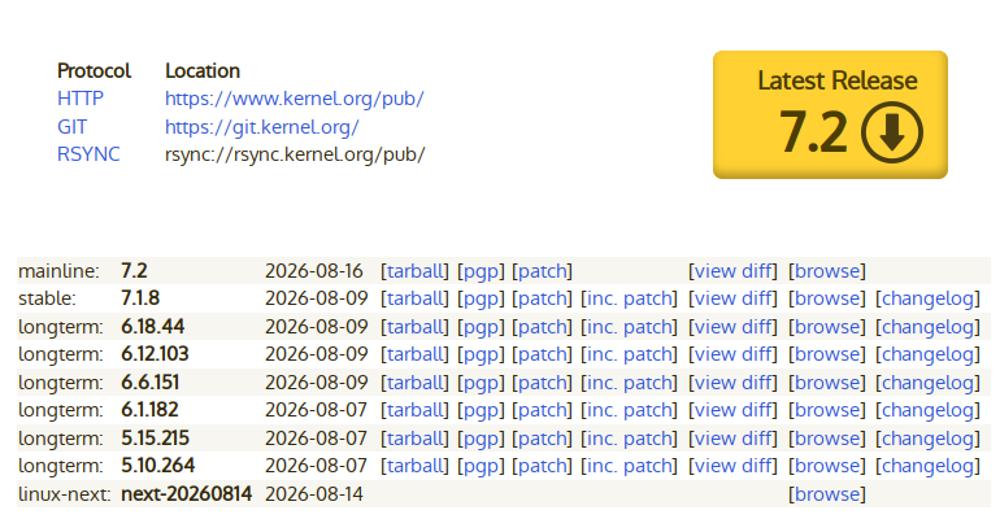Click the stable: row label

point(47,298)
